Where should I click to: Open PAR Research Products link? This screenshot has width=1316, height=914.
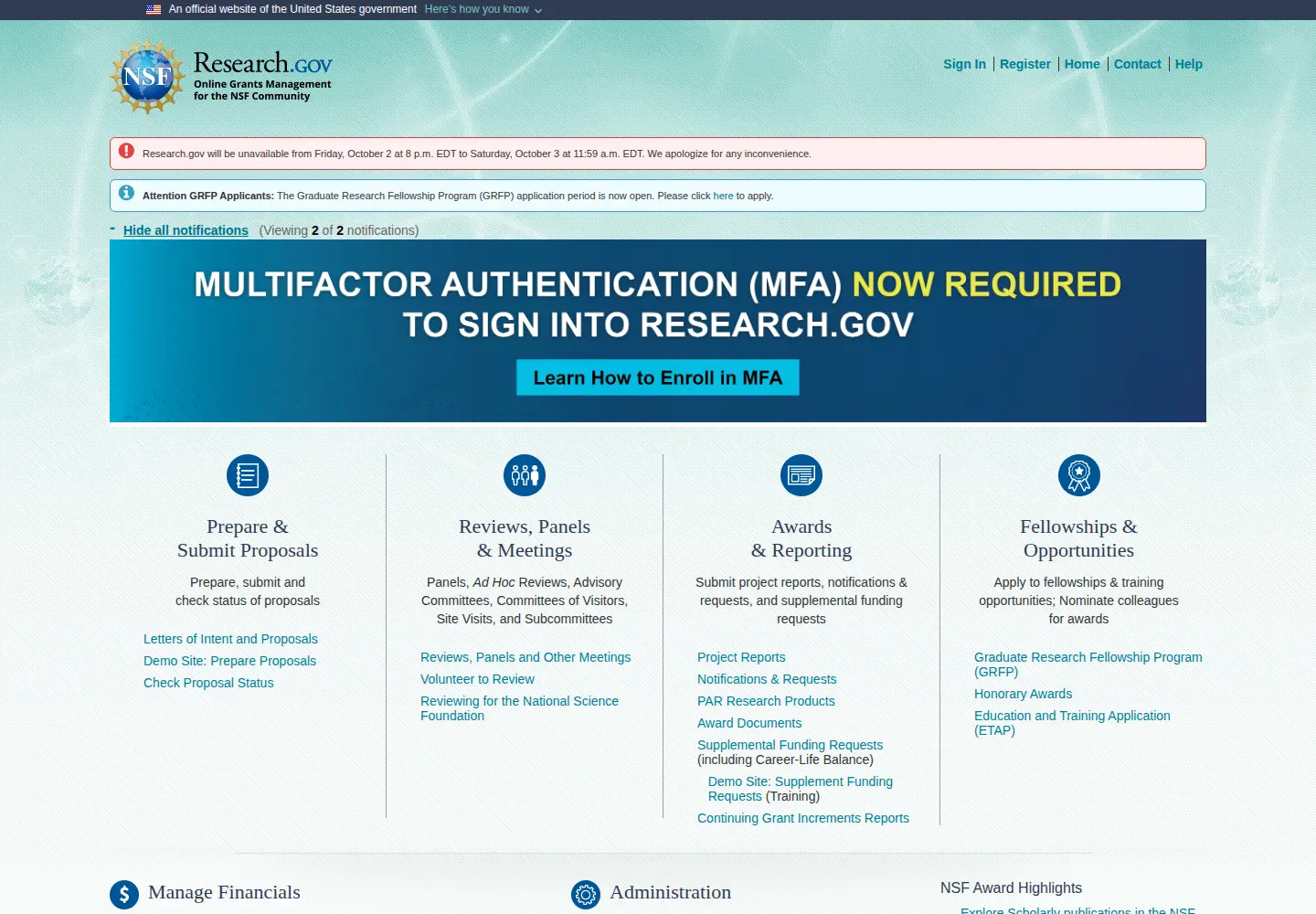click(x=766, y=701)
